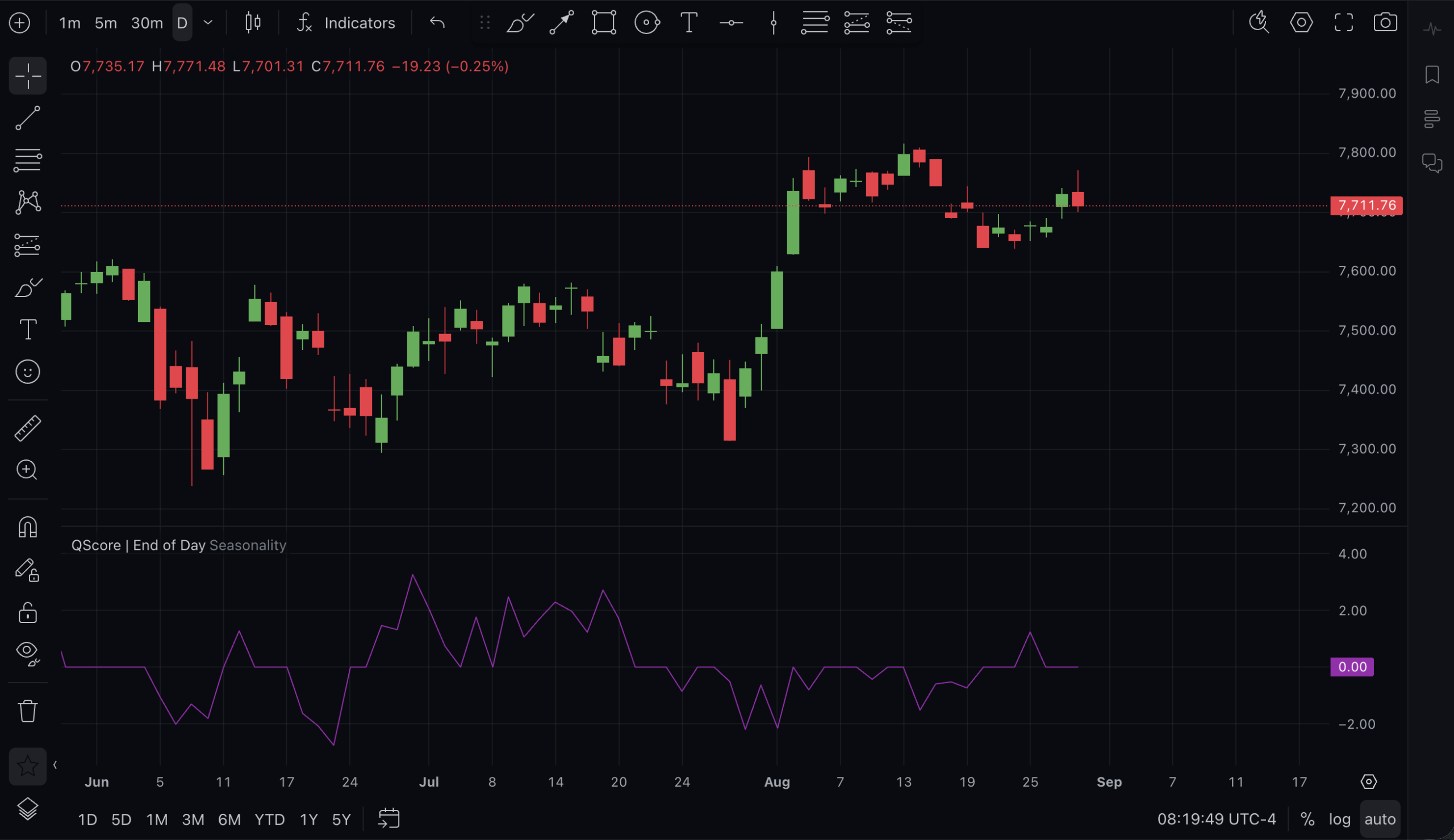Select the 3M date range
1454x840 pixels.
(x=193, y=819)
